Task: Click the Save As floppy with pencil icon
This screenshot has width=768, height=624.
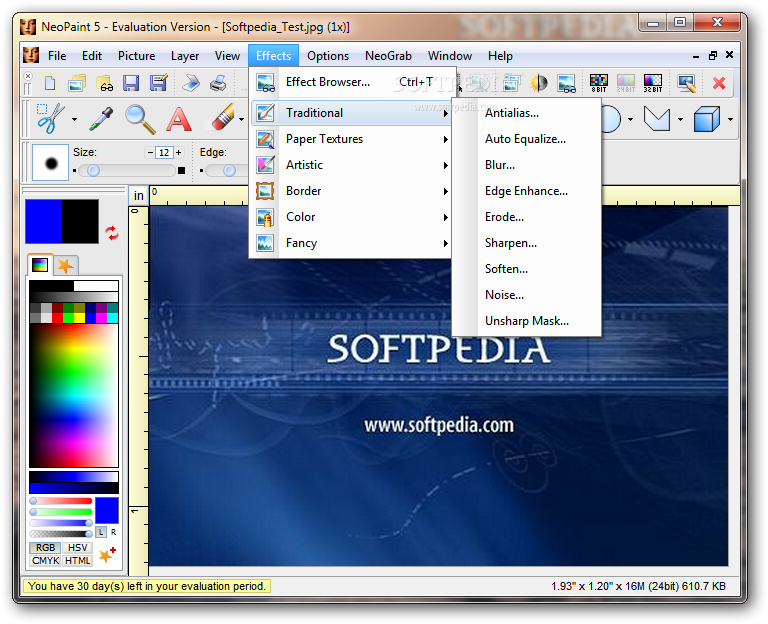Action: point(159,83)
